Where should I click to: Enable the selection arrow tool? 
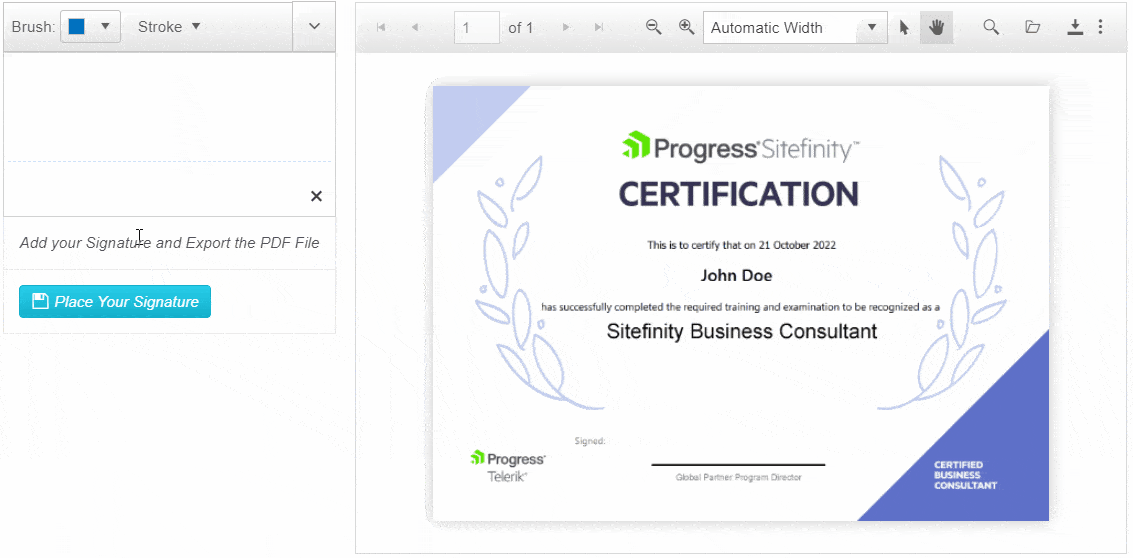(904, 27)
